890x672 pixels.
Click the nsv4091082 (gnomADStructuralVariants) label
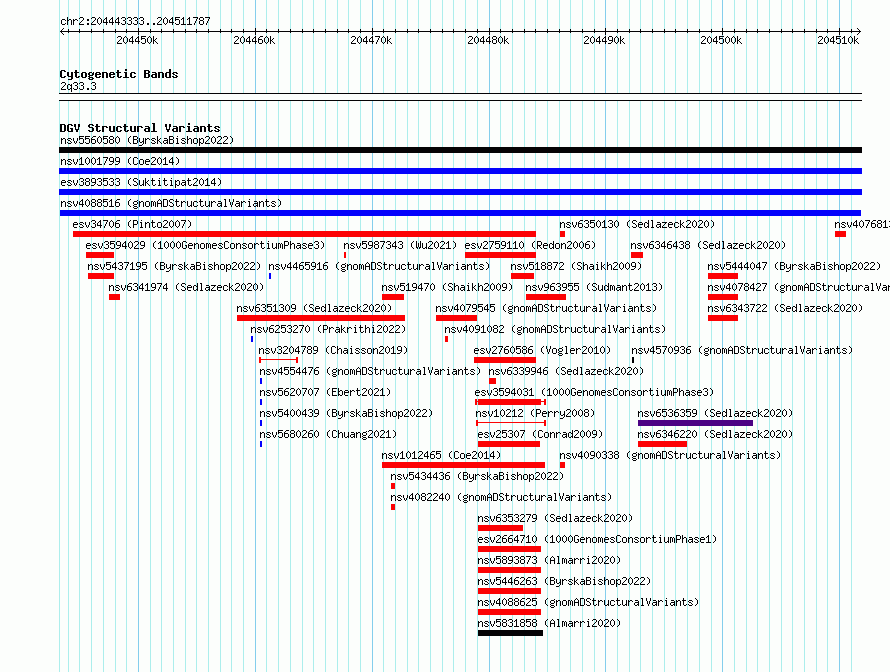tap(555, 329)
